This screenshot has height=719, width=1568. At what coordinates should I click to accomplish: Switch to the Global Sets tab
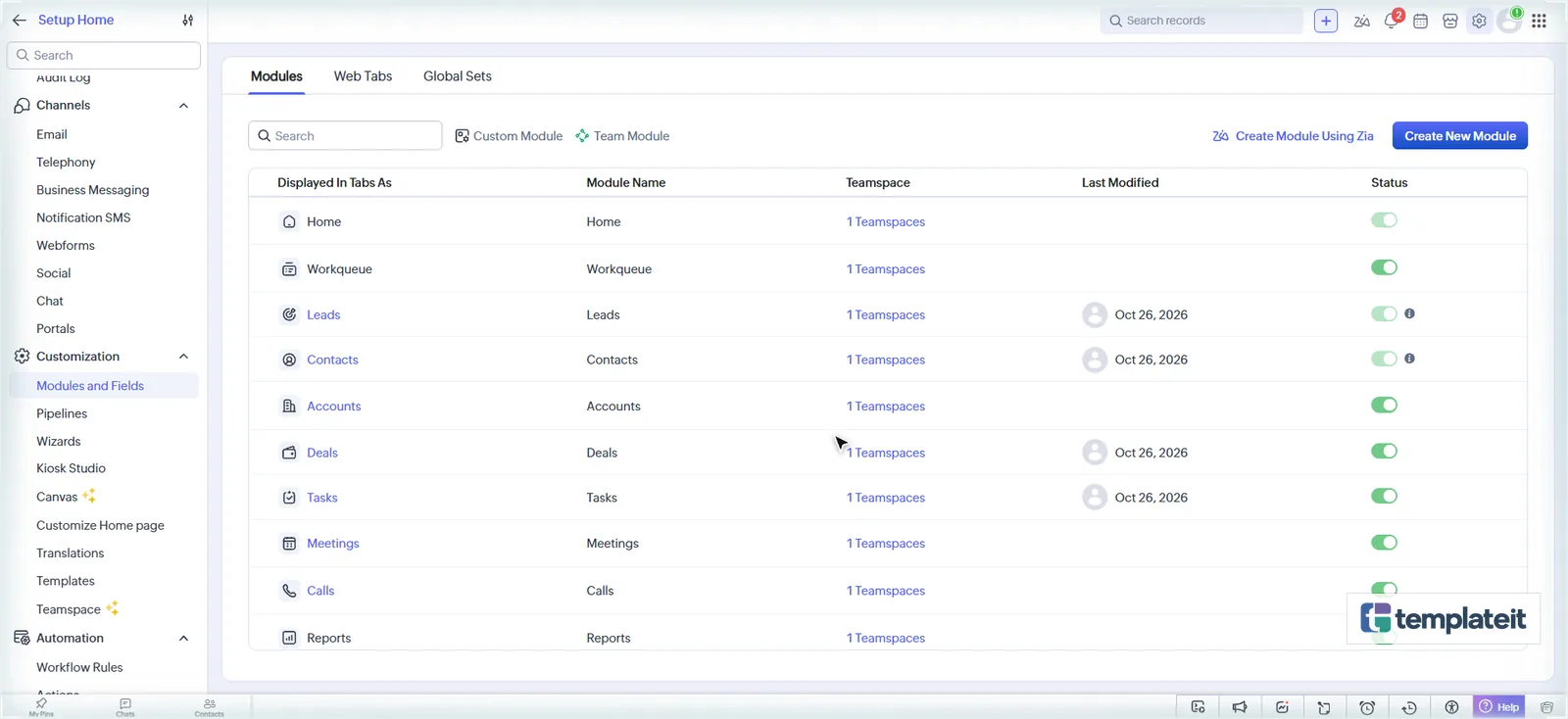tap(458, 76)
